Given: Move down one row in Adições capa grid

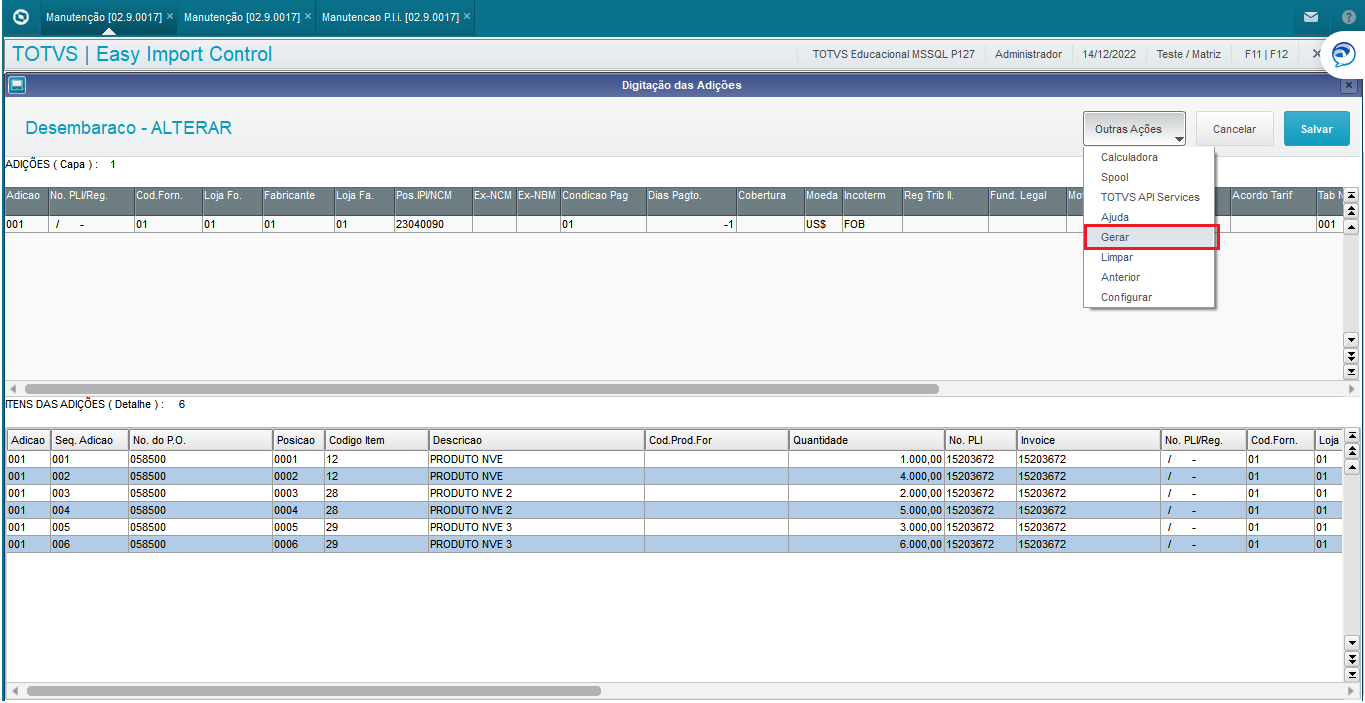Looking at the screenshot, I should [1351, 340].
